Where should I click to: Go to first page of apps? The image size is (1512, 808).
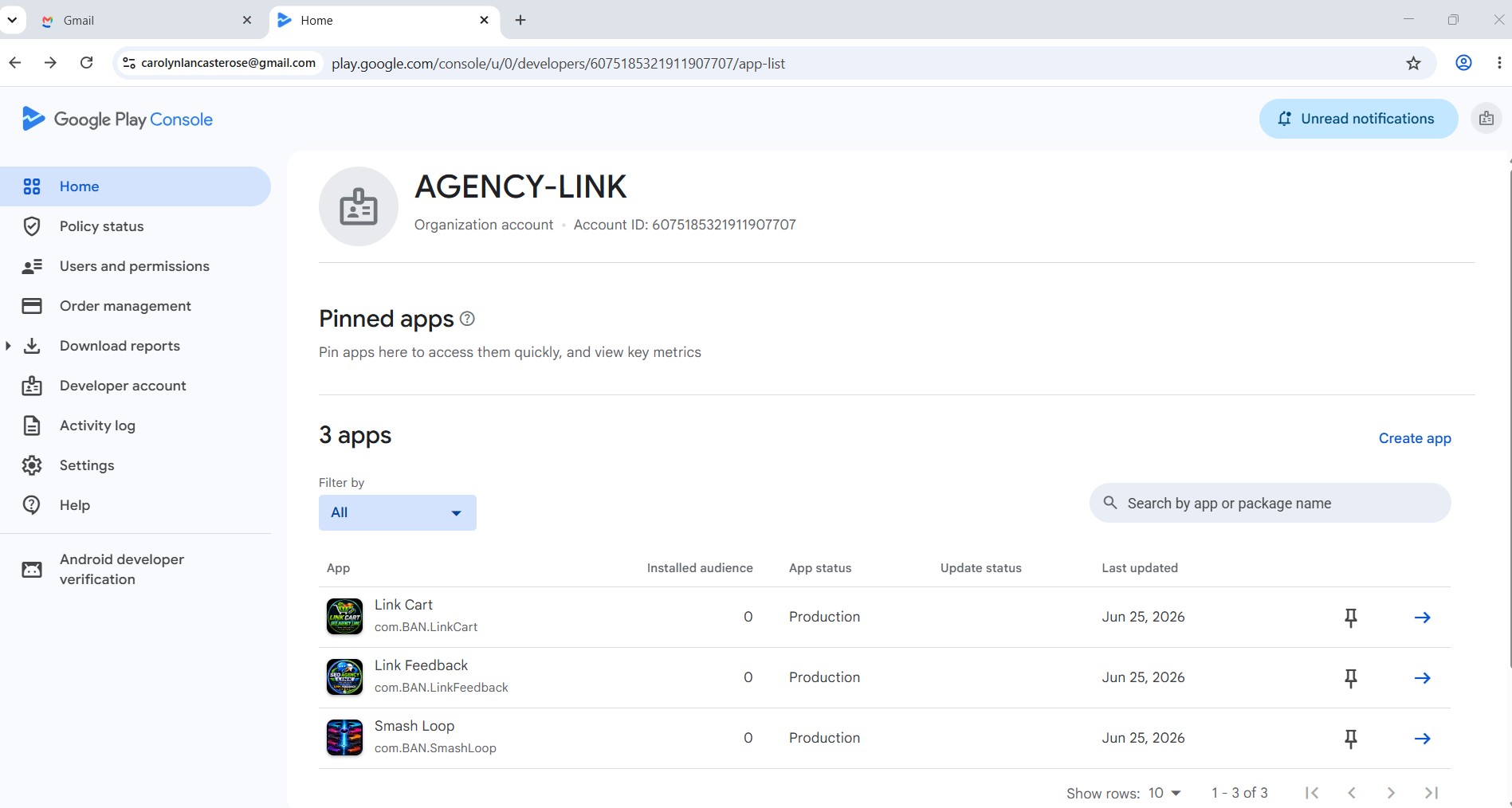(1312, 793)
